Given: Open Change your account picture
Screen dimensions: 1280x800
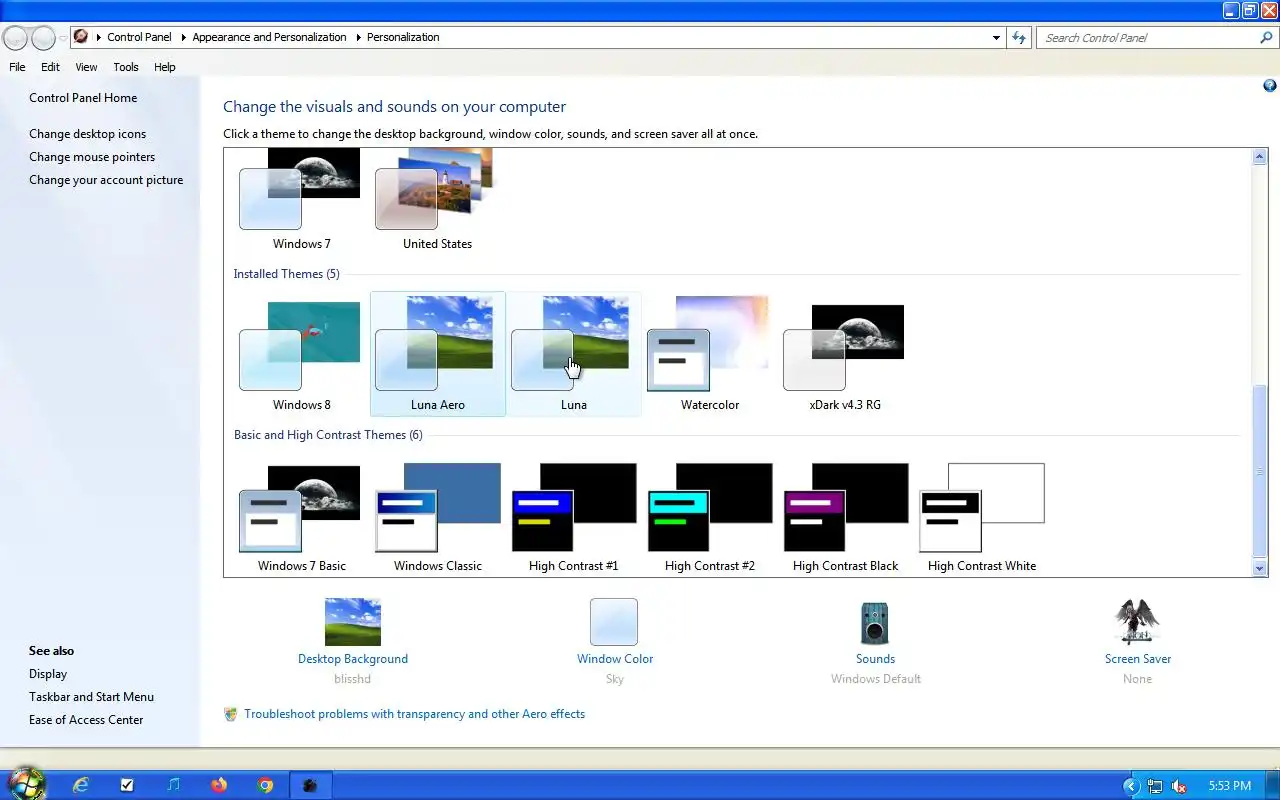Looking at the screenshot, I should pos(106,180).
